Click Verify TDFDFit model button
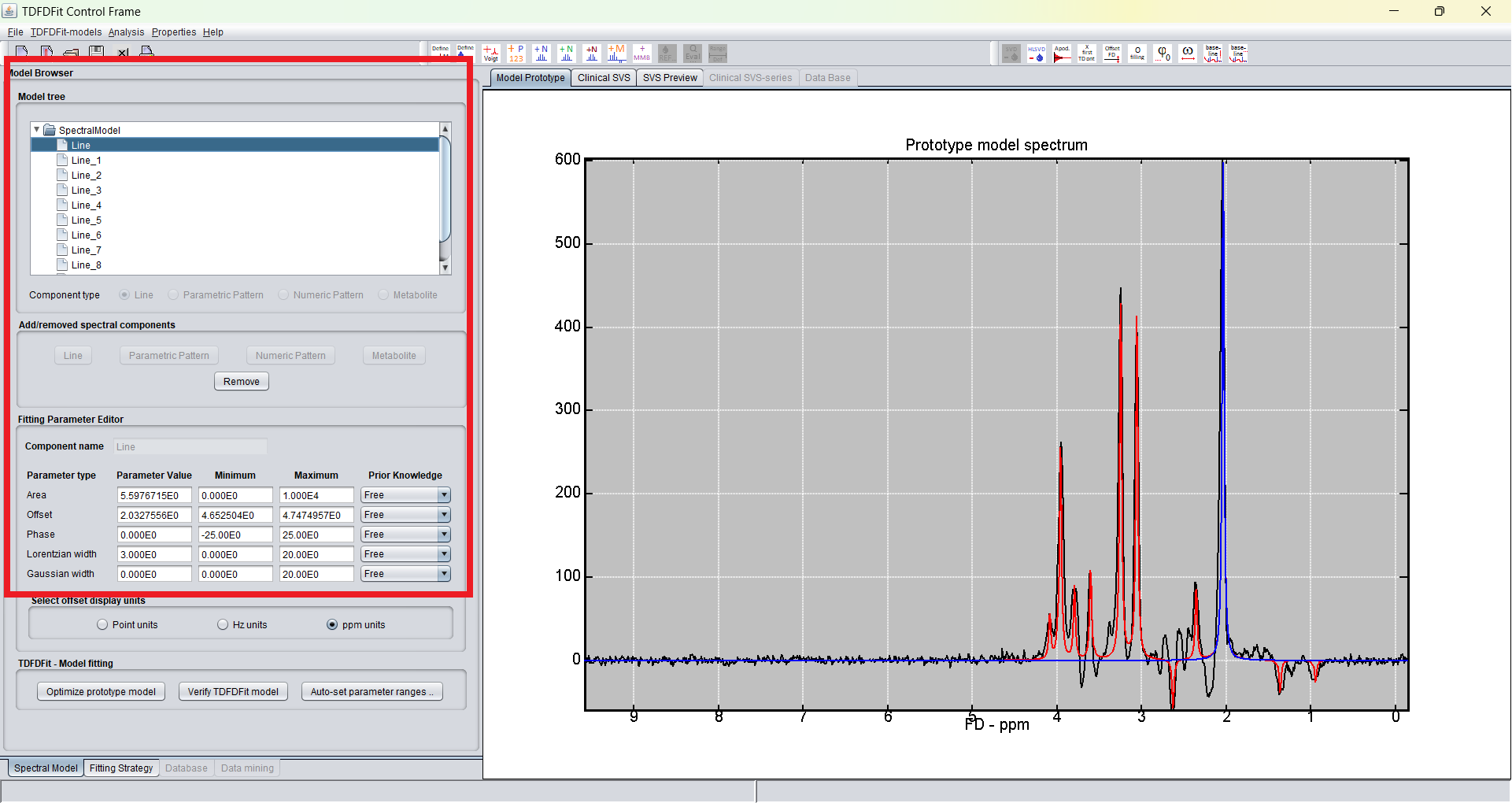The height and width of the screenshot is (803, 1512). pyautogui.click(x=233, y=692)
